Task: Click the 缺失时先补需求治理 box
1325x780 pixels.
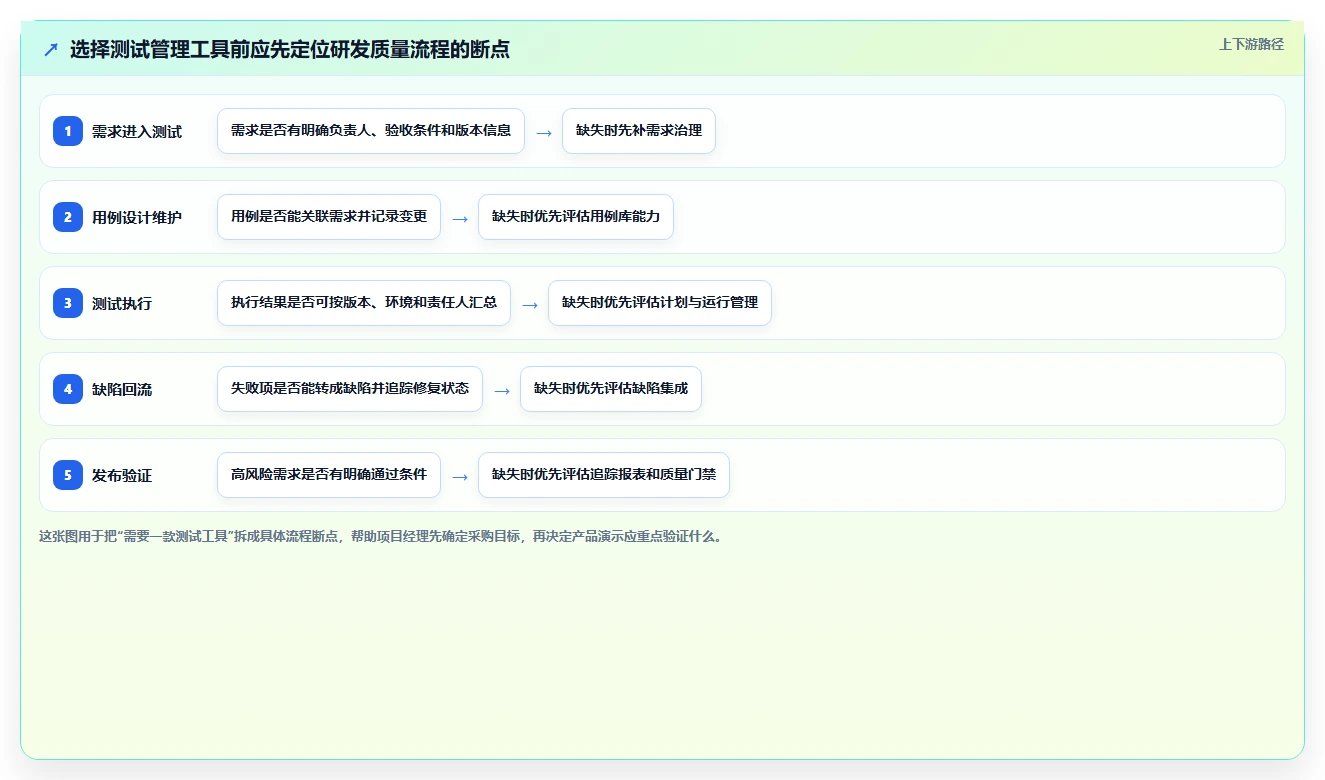Action: click(x=639, y=131)
